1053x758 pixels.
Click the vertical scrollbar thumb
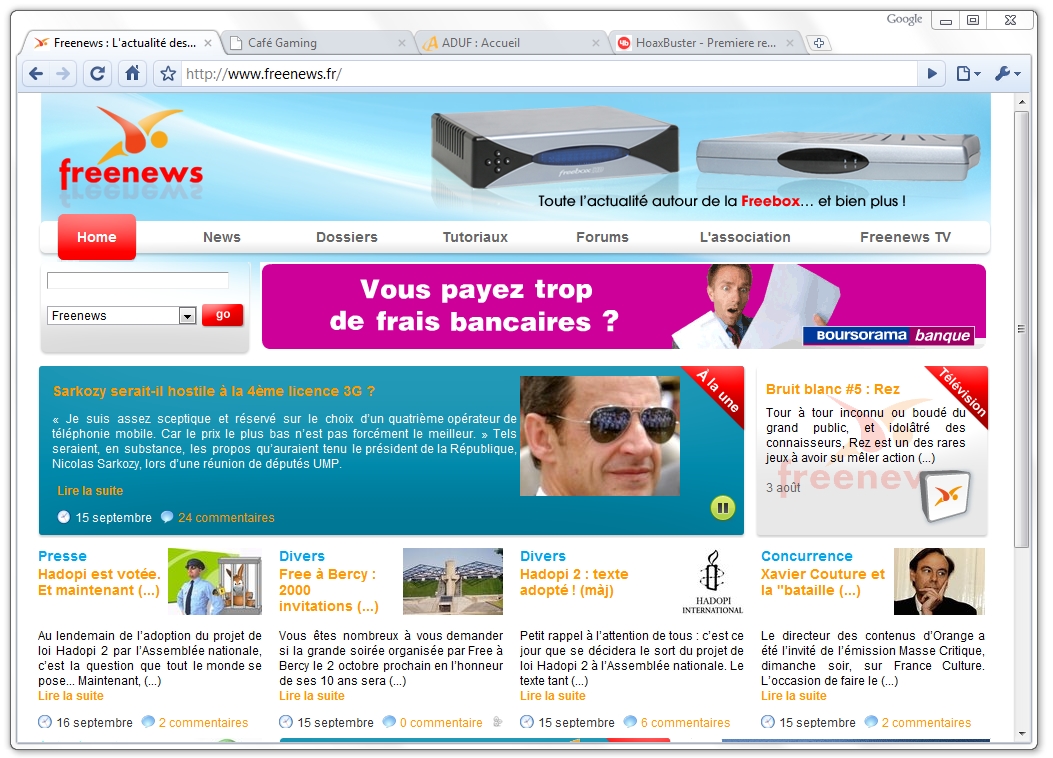pos(1021,329)
